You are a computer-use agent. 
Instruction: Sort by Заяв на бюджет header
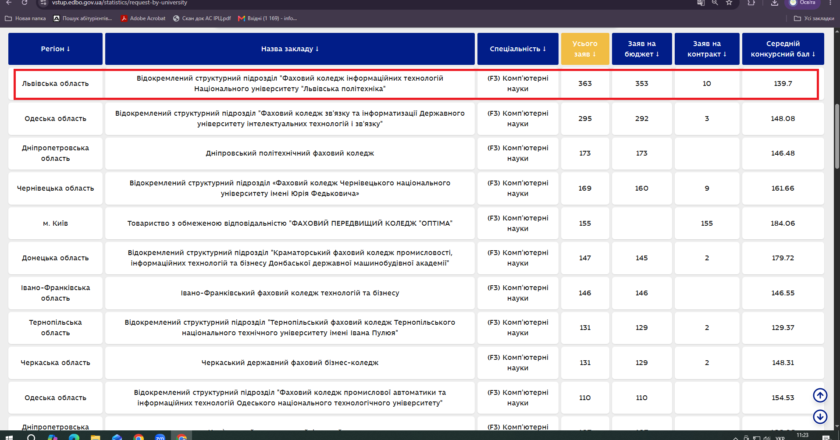click(642, 49)
